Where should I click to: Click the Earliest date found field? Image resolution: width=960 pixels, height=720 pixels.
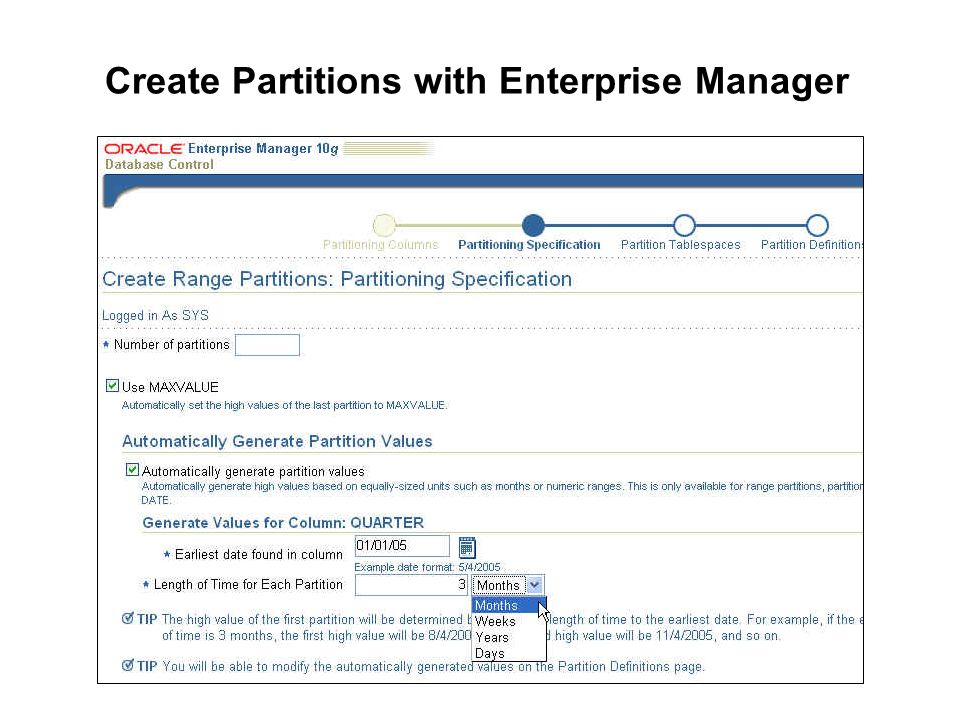(x=402, y=546)
